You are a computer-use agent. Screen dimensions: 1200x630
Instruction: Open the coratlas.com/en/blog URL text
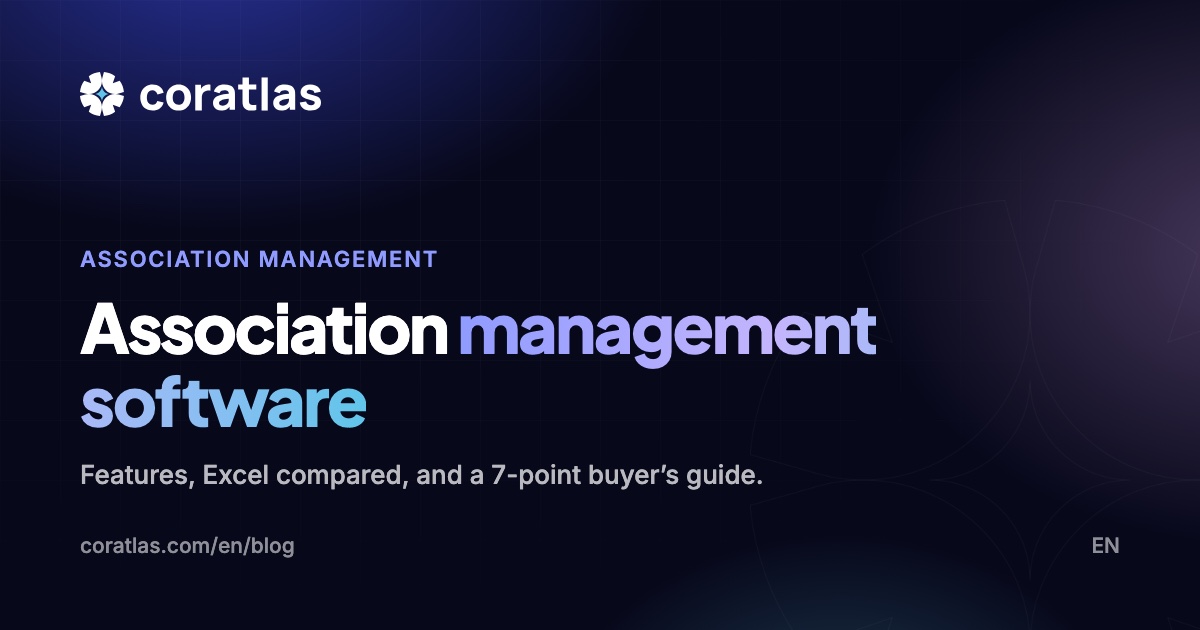[187, 546]
